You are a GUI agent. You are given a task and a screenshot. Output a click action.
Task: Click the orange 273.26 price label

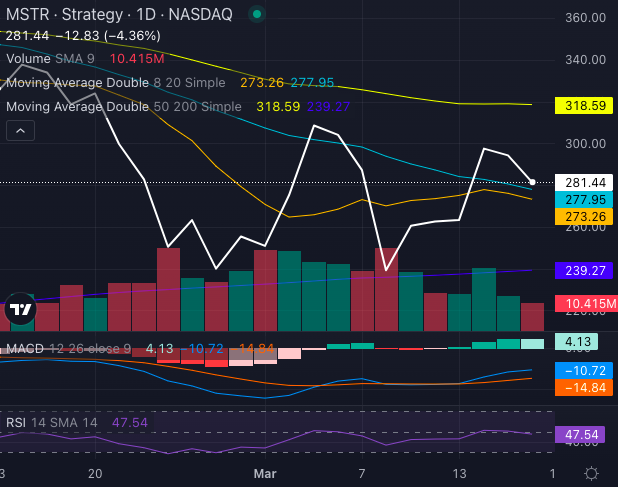tap(581, 217)
